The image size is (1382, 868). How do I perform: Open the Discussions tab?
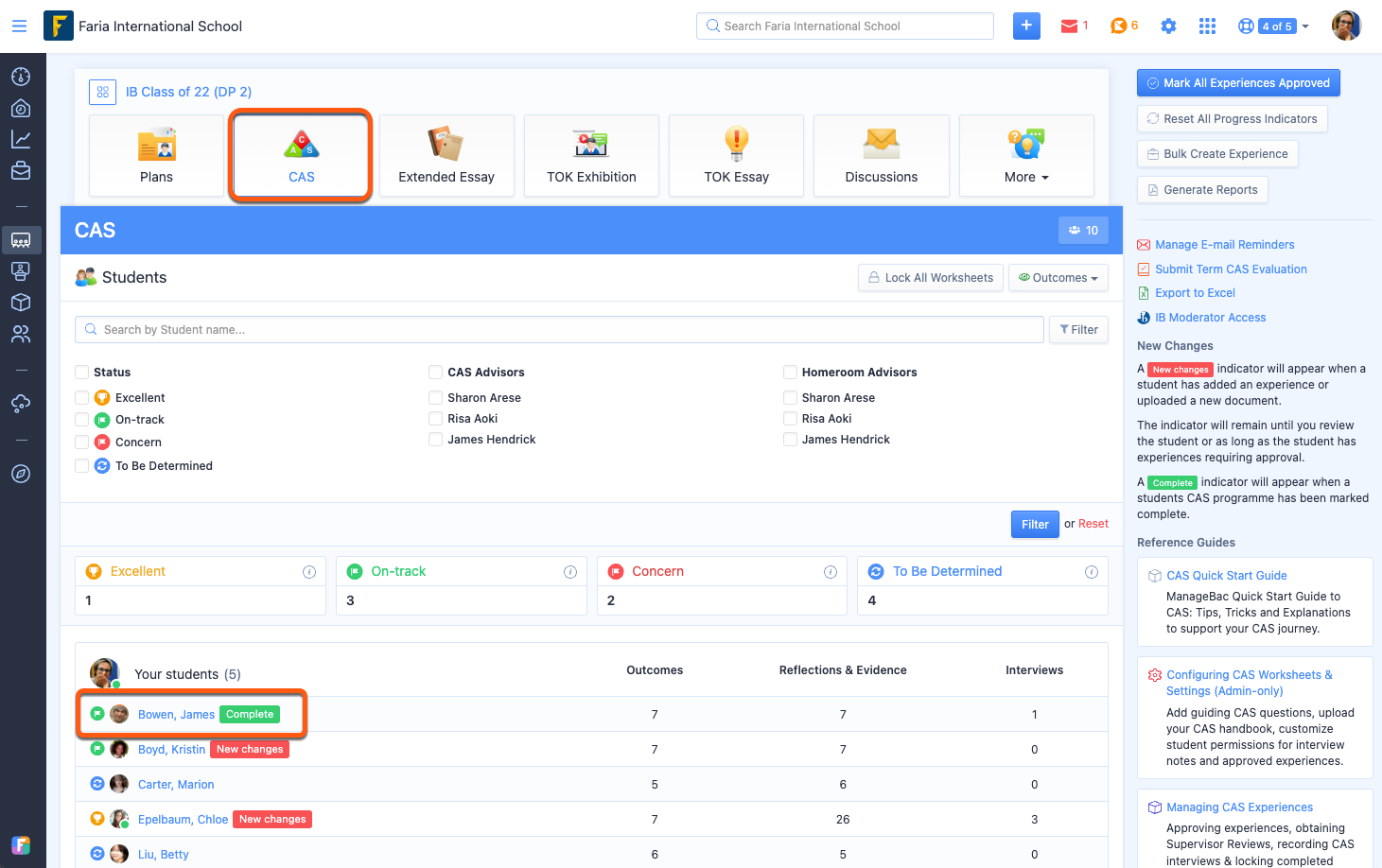click(882, 156)
